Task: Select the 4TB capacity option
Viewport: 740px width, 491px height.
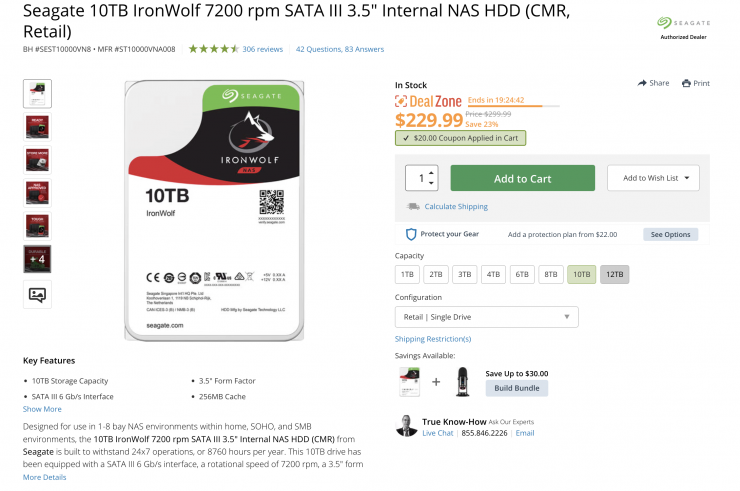Action: (493, 274)
